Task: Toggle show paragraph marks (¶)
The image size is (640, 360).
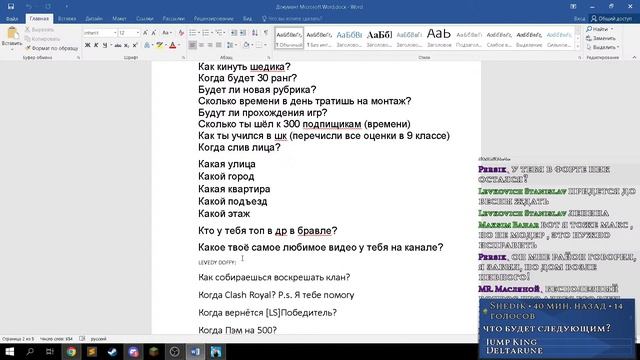Action: tap(266, 33)
